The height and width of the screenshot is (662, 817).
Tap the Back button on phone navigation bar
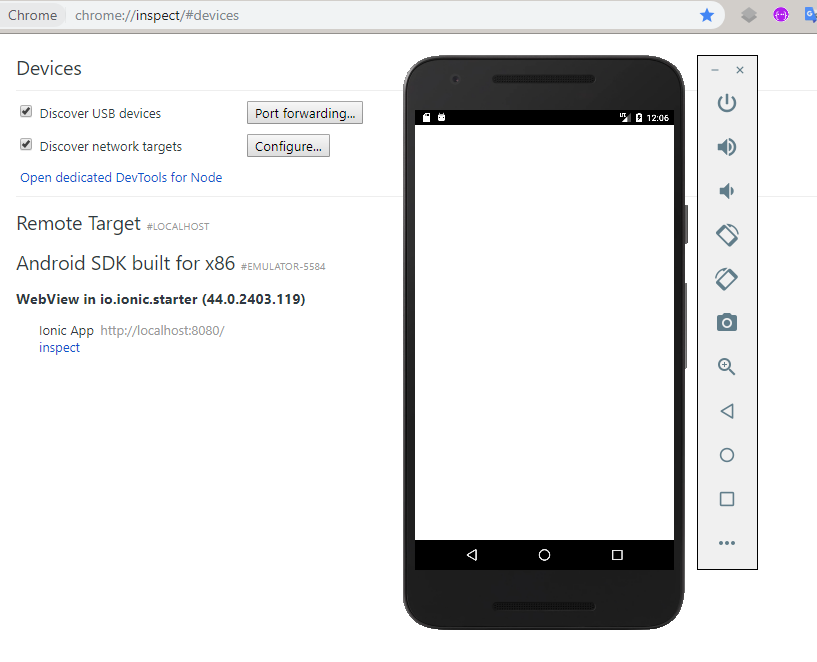coord(472,555)
